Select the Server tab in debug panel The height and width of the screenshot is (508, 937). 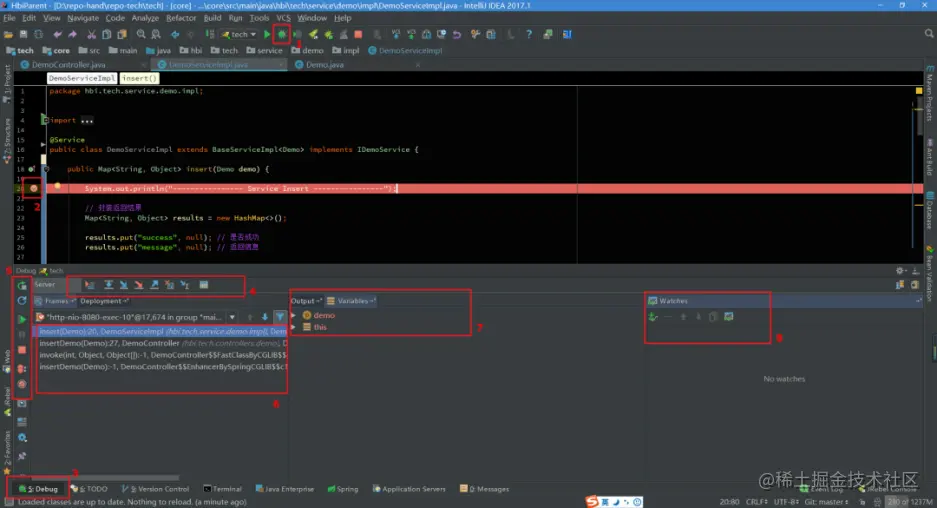click(x=45, y=284)
